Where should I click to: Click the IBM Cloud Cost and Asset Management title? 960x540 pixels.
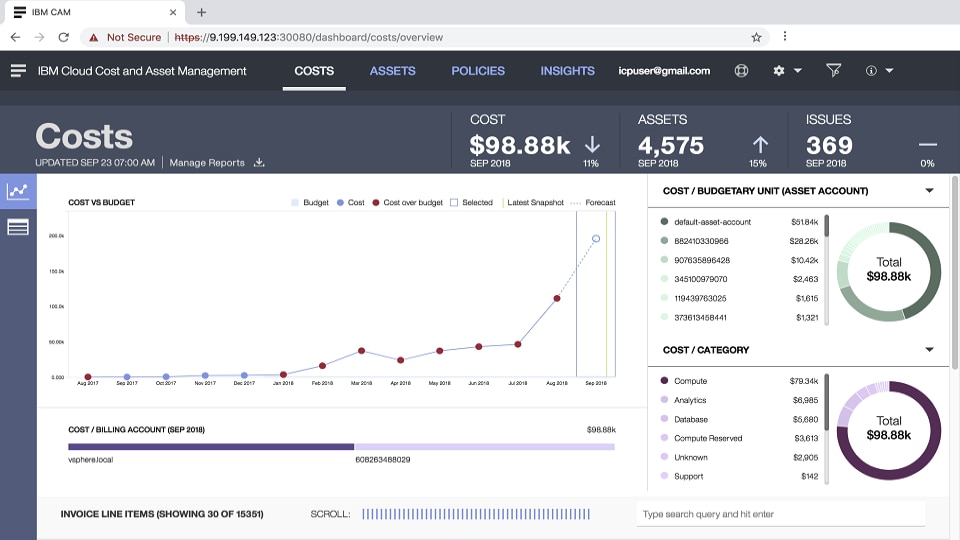[x=142, y=71]
